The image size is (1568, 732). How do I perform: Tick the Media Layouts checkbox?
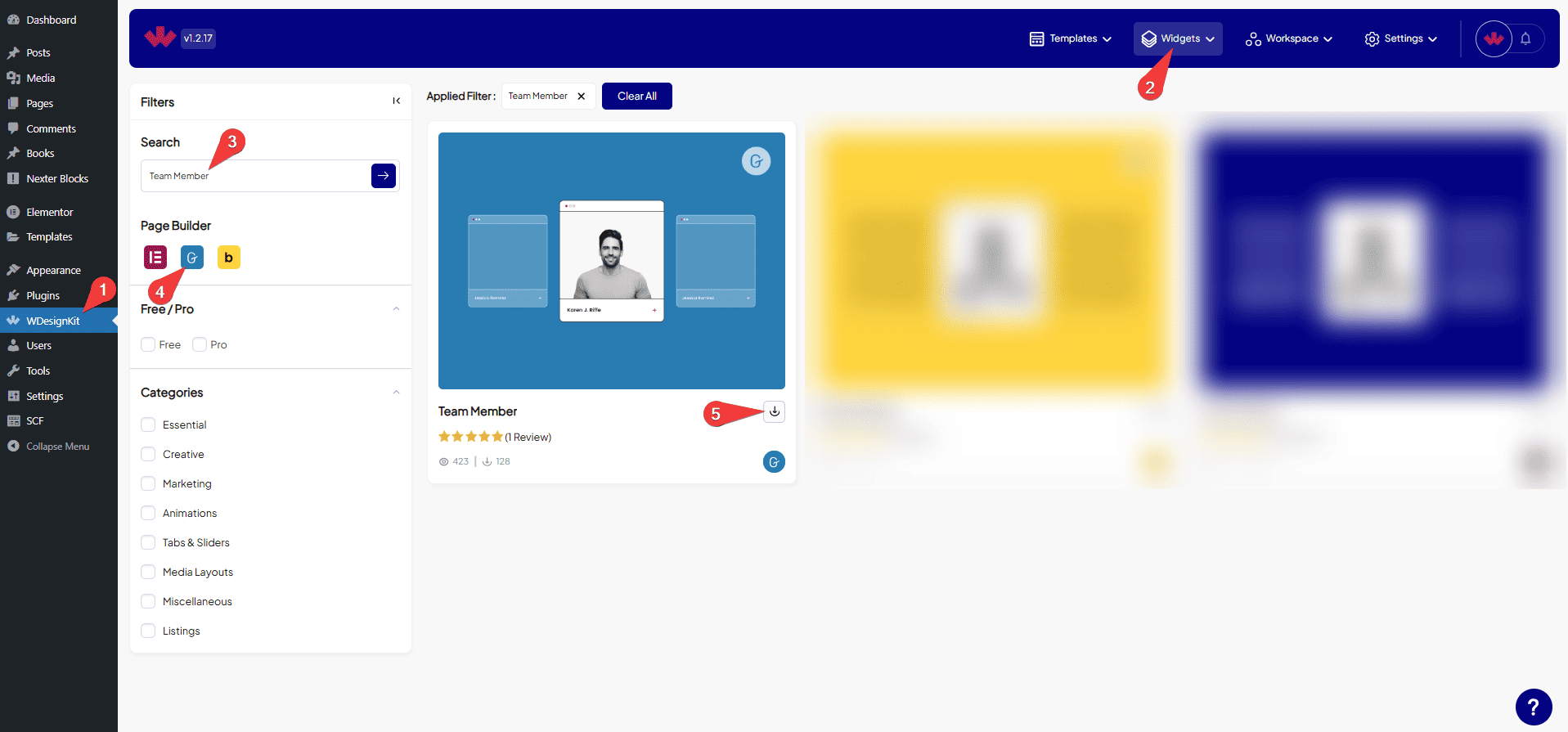click(148, 572)
